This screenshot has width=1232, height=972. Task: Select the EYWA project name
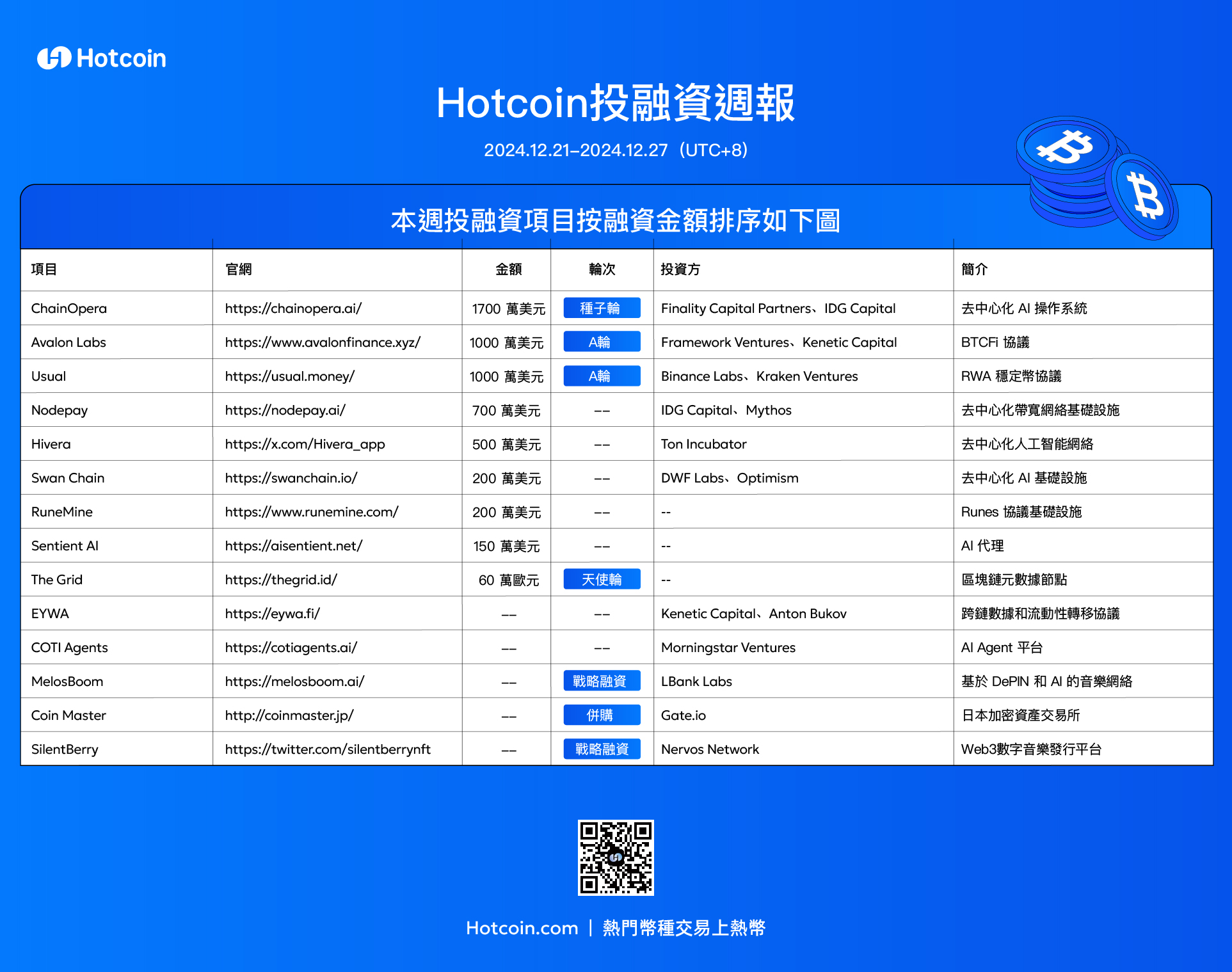50,614
